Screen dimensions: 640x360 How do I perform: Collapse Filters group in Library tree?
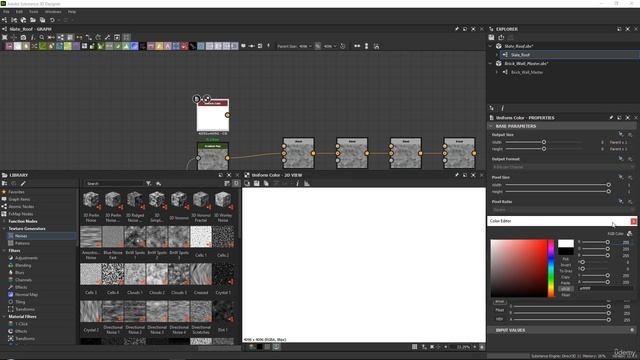[4, 251]
